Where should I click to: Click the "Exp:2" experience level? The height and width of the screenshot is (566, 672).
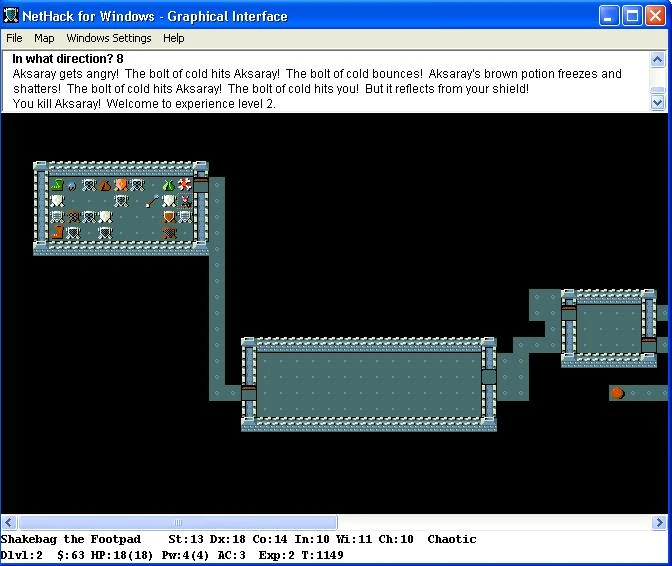(x=276, y=555)
